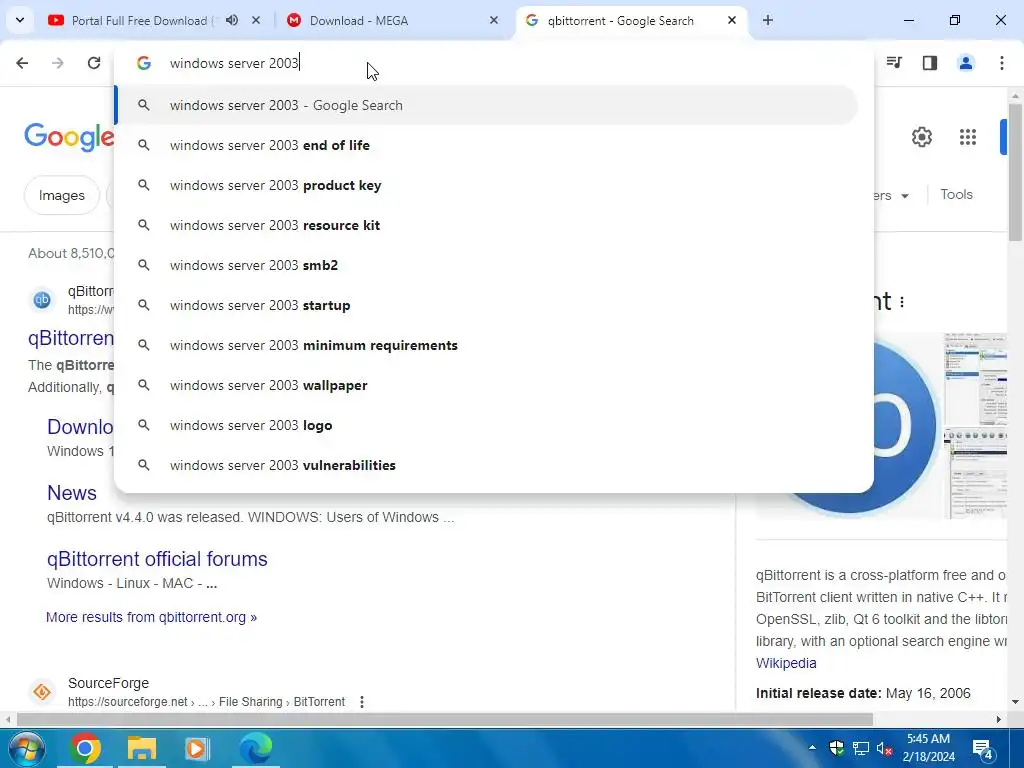Choose suggestion windows server 2003 - Google Search
Screen dimensions: 1024x768
(x=487, y=105)
